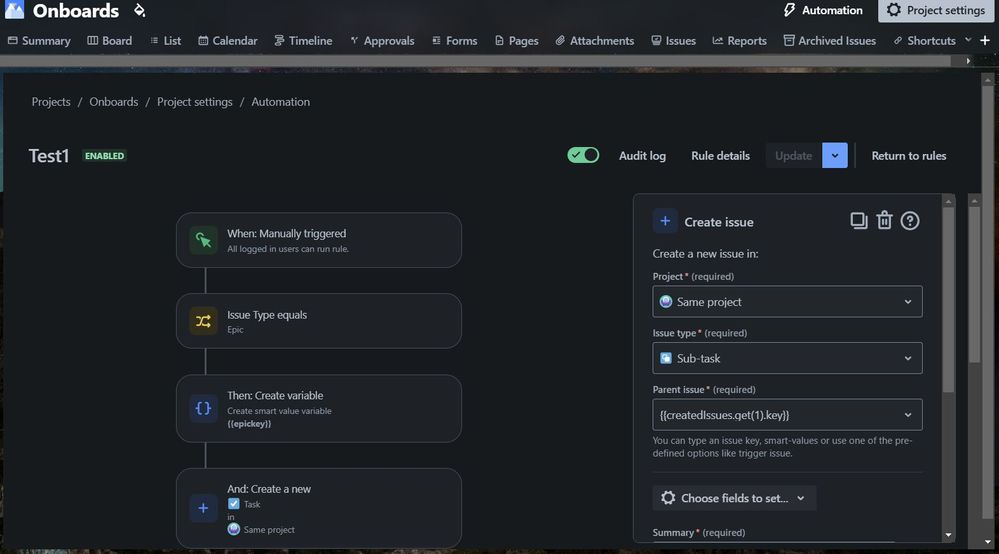Open the Issue Type equals condition step

(x=319, y=321)
